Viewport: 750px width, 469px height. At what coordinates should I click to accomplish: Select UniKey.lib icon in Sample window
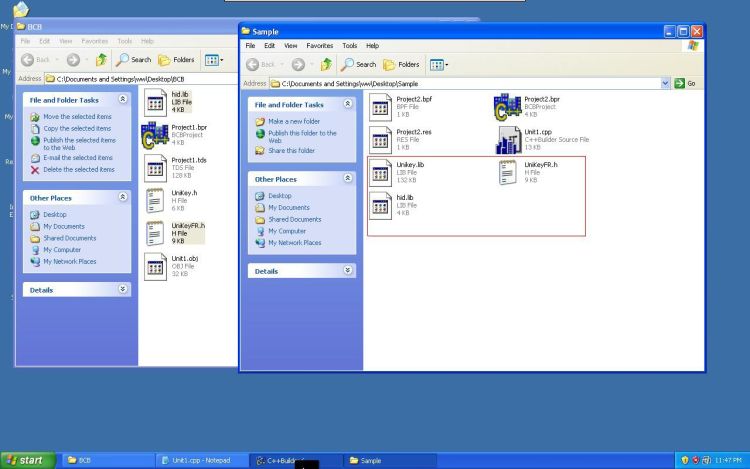(x=380, y=173)
